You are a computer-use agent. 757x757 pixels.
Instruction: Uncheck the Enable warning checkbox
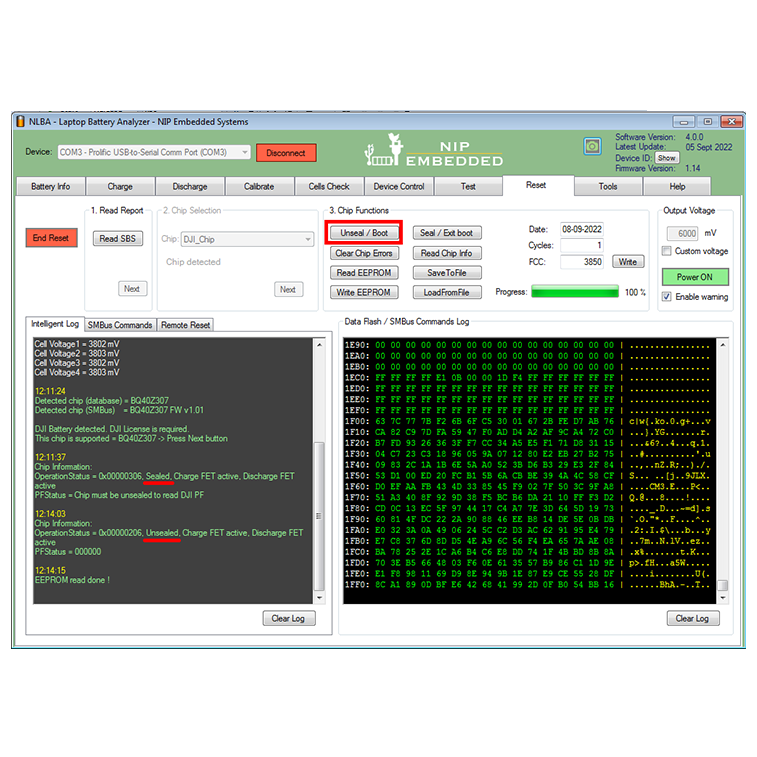pos(667,296)
